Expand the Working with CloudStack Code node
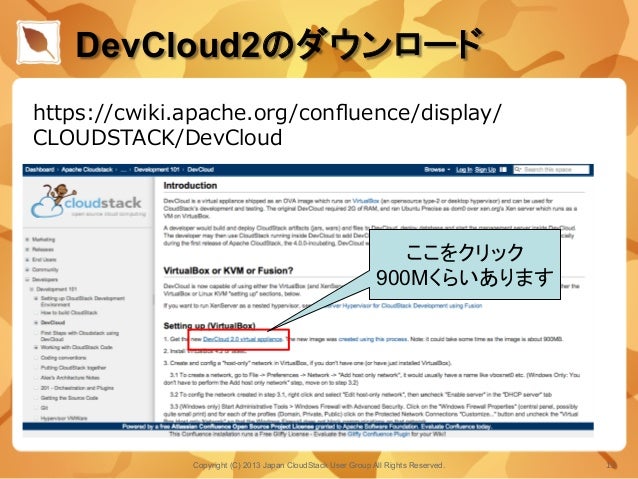The height and width of the screenshot is (479, 638). pyautogui.click(x=36, y=348)
